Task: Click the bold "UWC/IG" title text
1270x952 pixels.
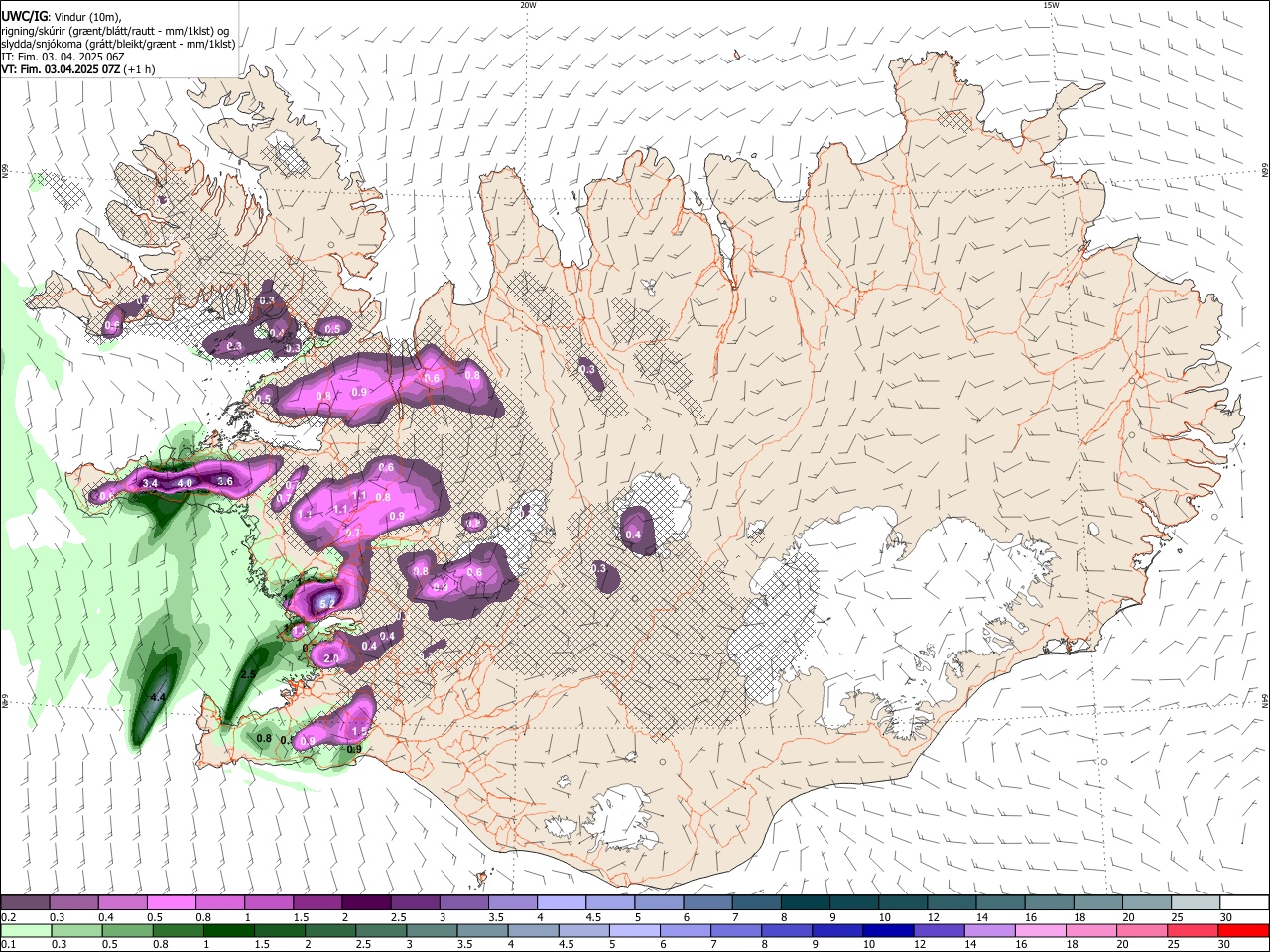Action: point(23,17)
